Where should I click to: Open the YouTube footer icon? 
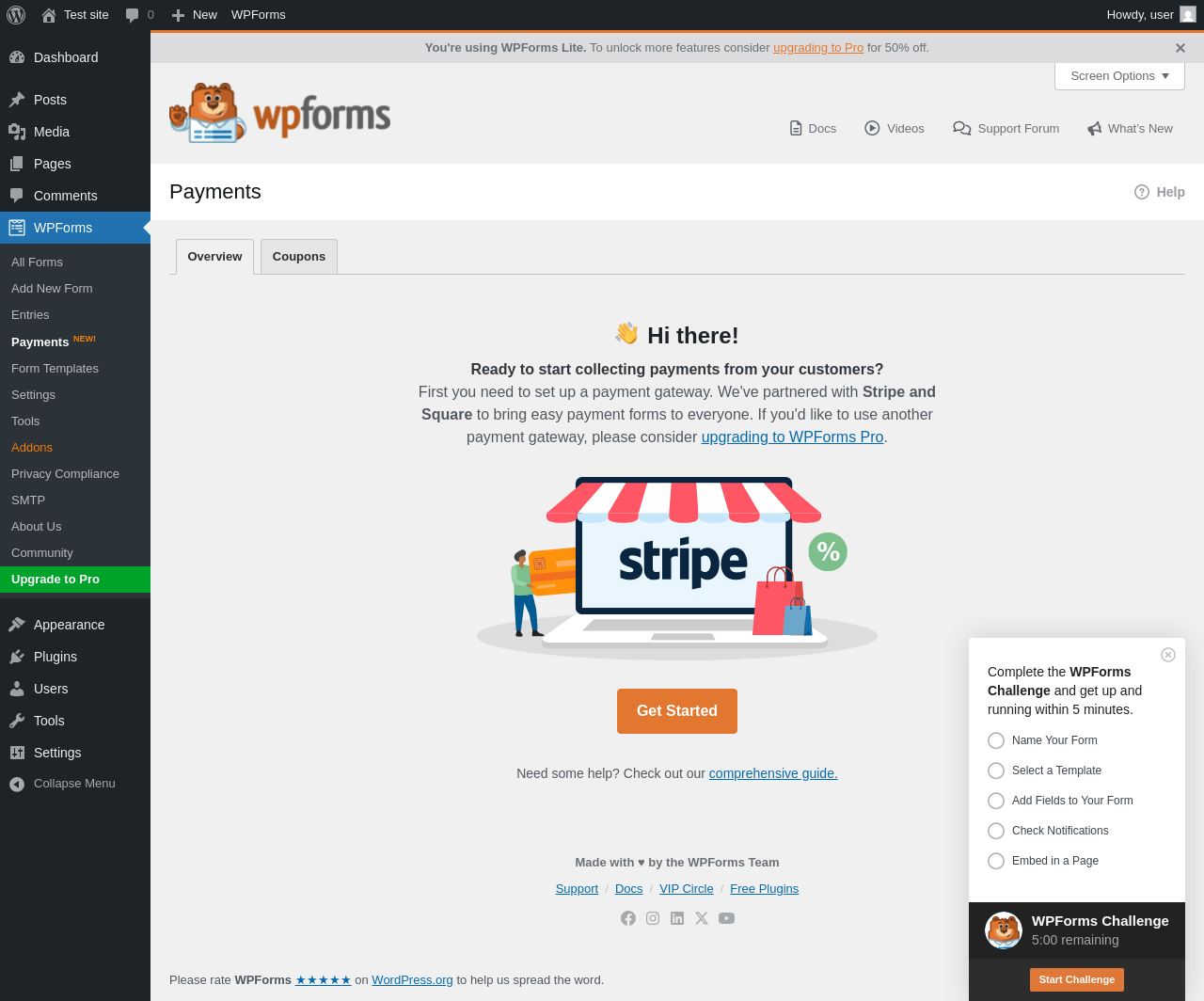(726, 918)
